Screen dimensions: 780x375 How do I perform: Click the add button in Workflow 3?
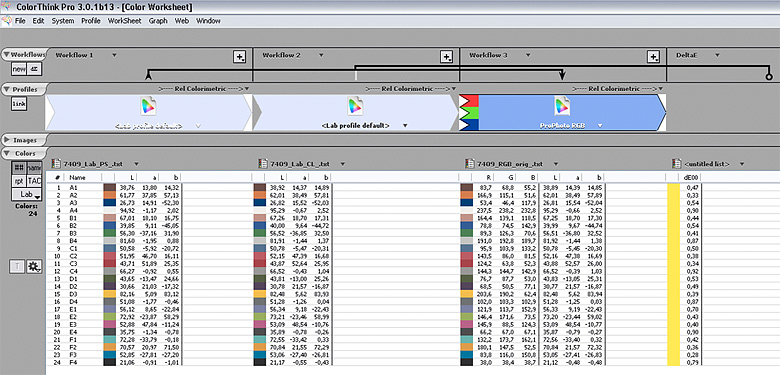(653, 57)
